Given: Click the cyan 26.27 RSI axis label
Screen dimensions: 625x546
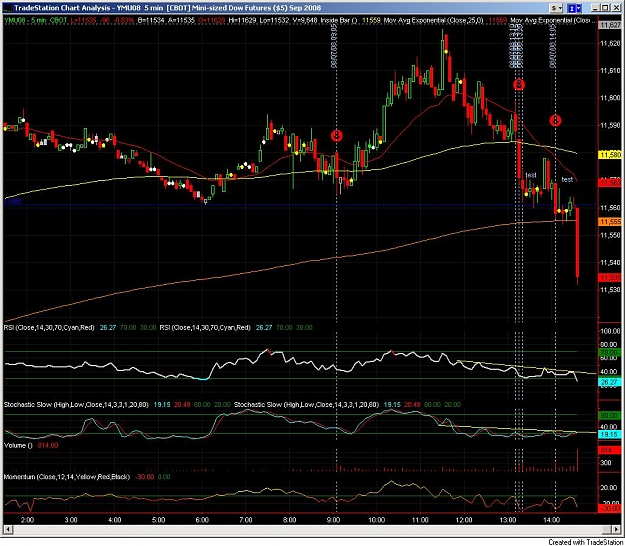Looking at the screenshot, I should (x=610, y=382).
